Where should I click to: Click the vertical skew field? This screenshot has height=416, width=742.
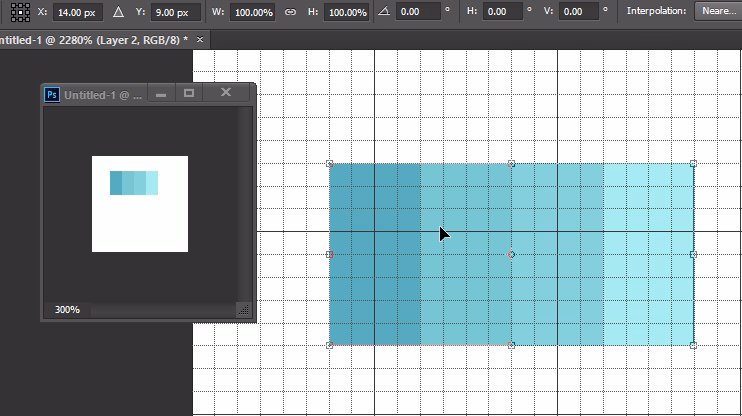click(x=579, y=11)
